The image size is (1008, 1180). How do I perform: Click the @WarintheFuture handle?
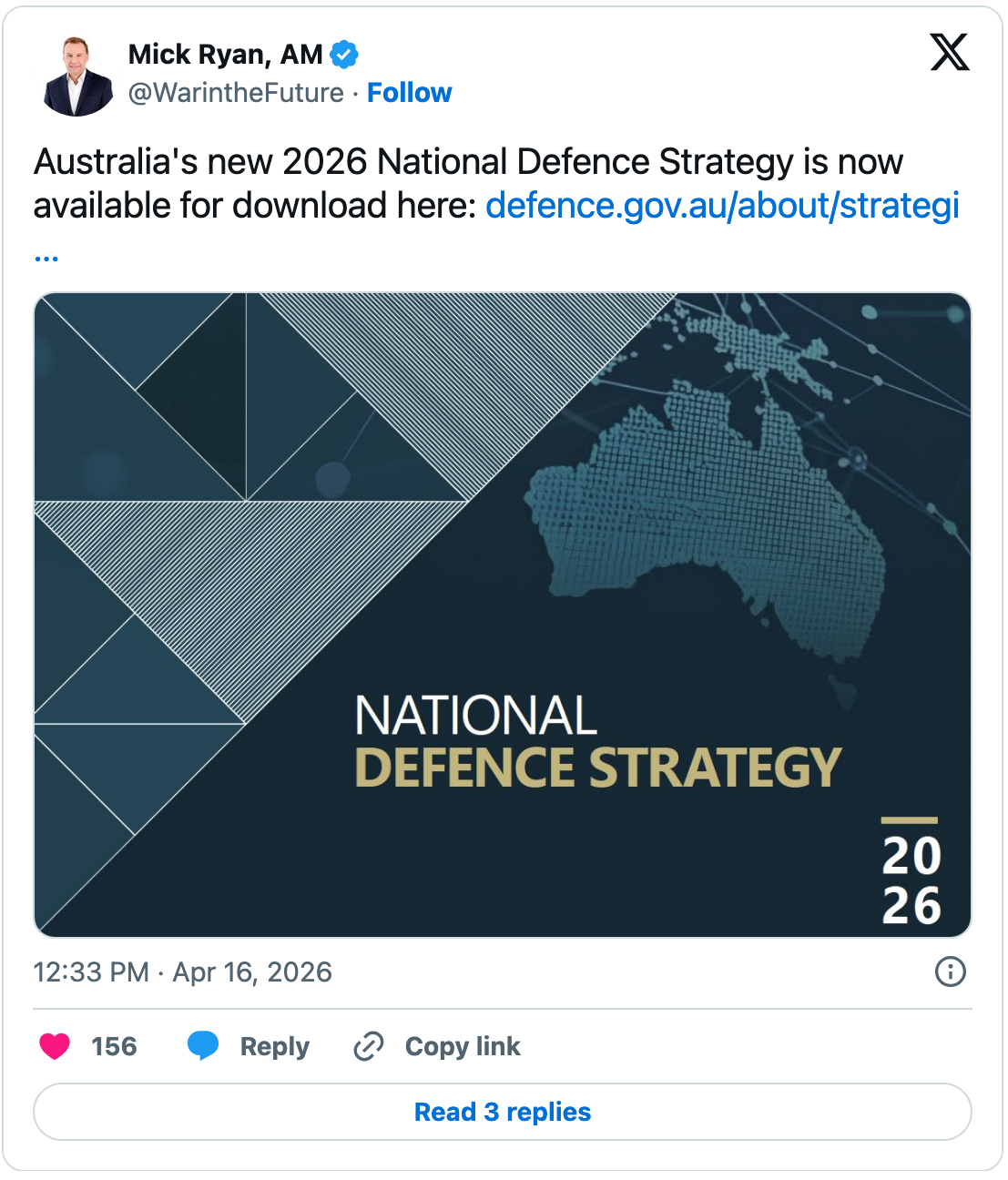tap(236, 93)
